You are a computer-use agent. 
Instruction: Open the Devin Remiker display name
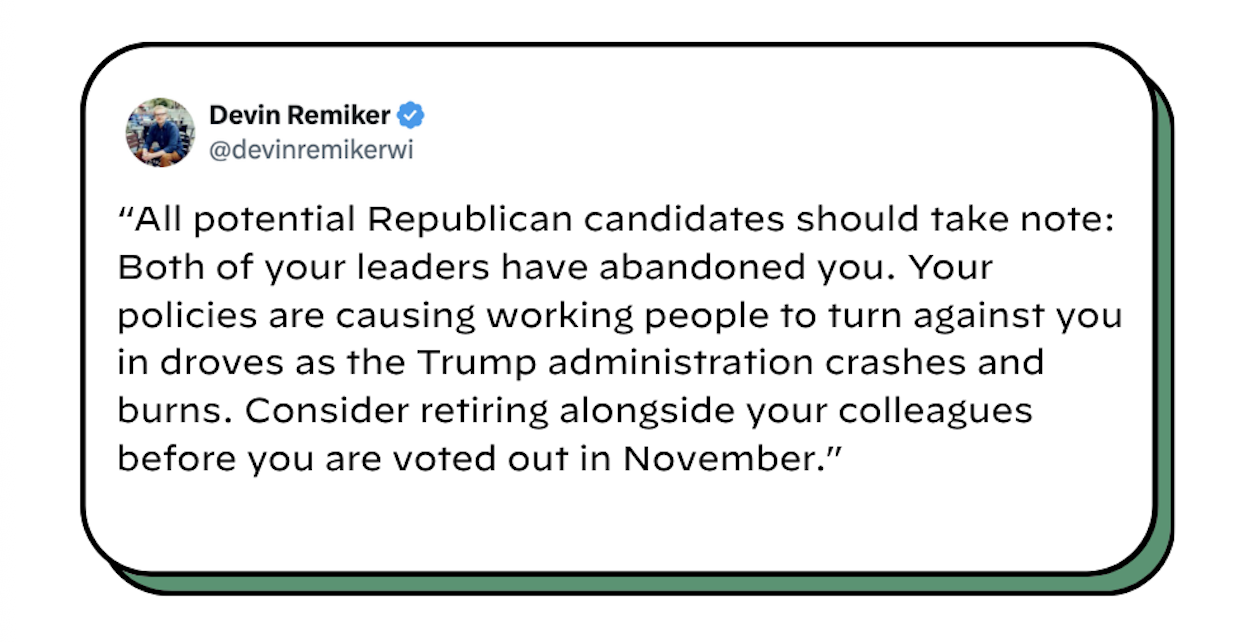click(299, 116)
